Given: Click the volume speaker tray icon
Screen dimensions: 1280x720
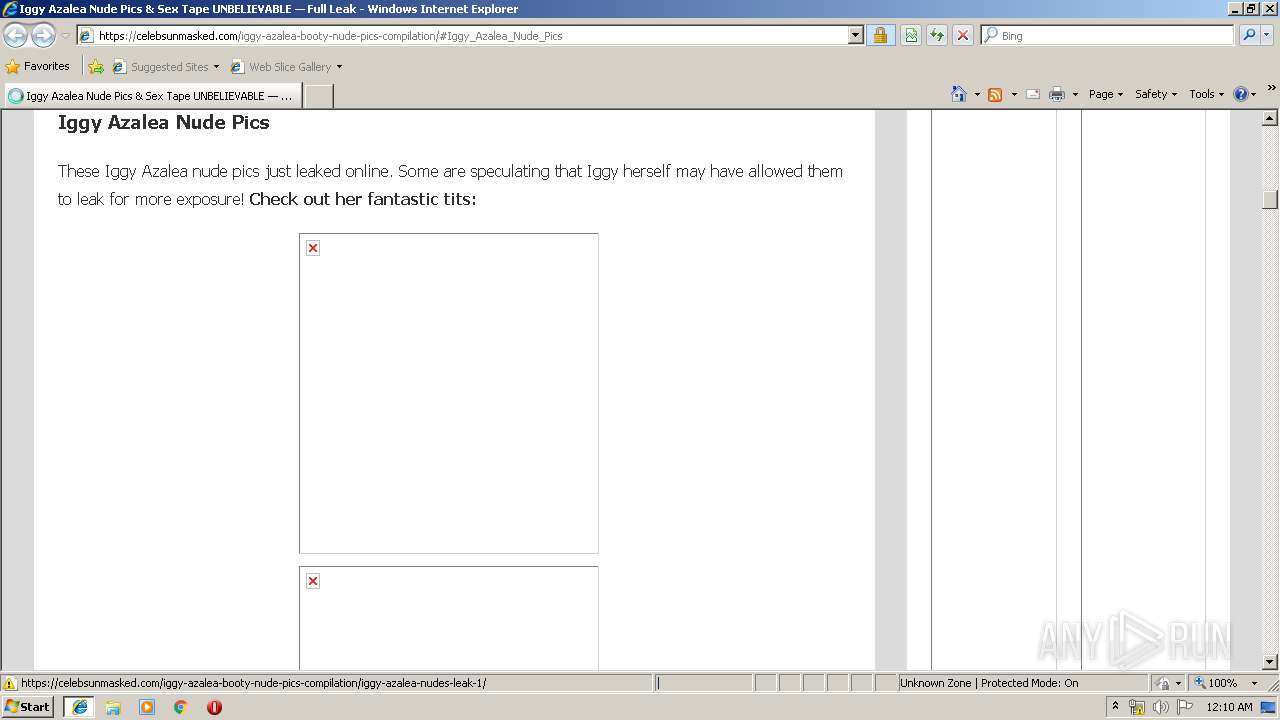Looking at the screenshot, I should click(1160, 707).
